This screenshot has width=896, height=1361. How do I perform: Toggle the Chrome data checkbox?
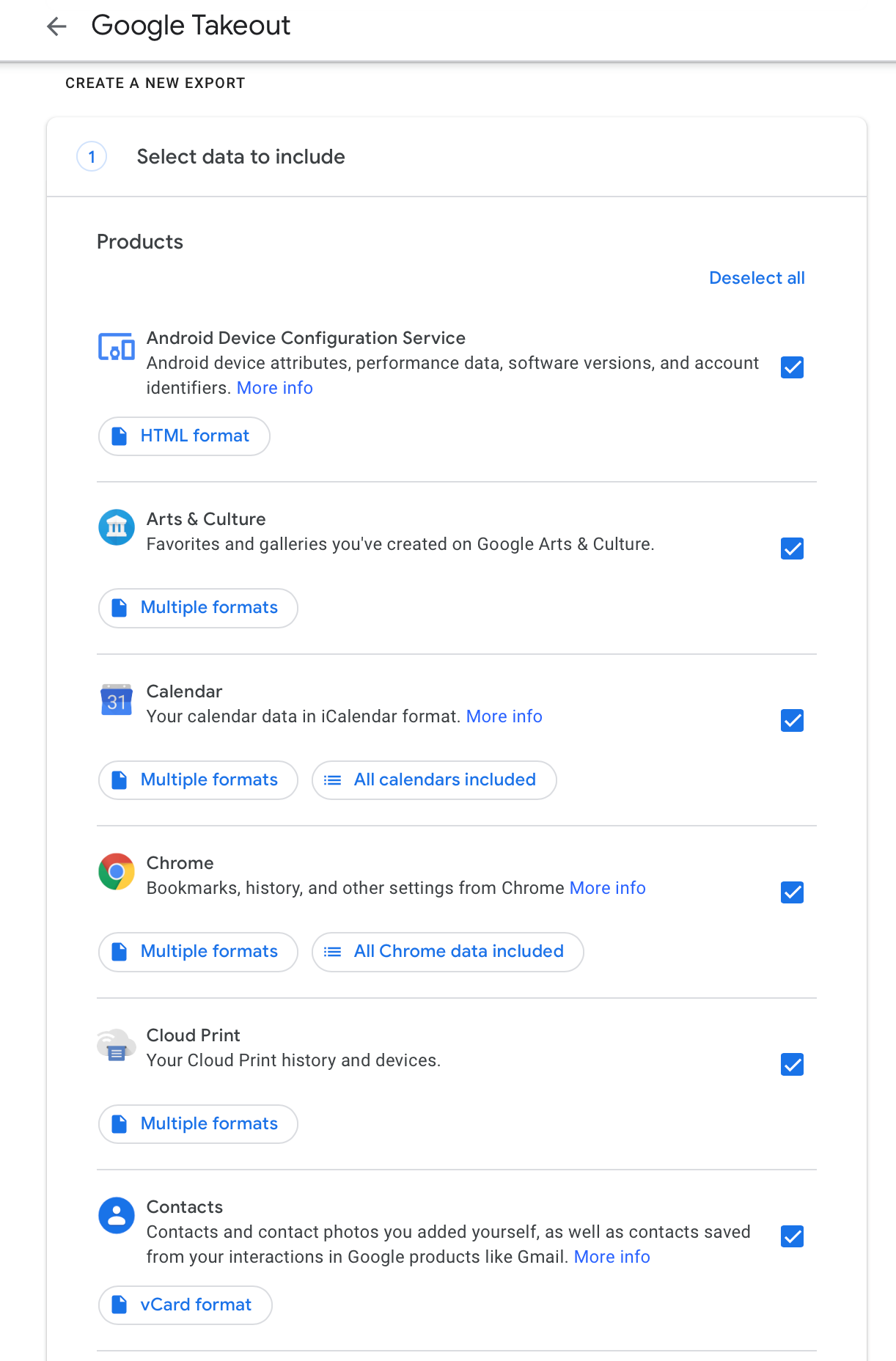point(792,892)
